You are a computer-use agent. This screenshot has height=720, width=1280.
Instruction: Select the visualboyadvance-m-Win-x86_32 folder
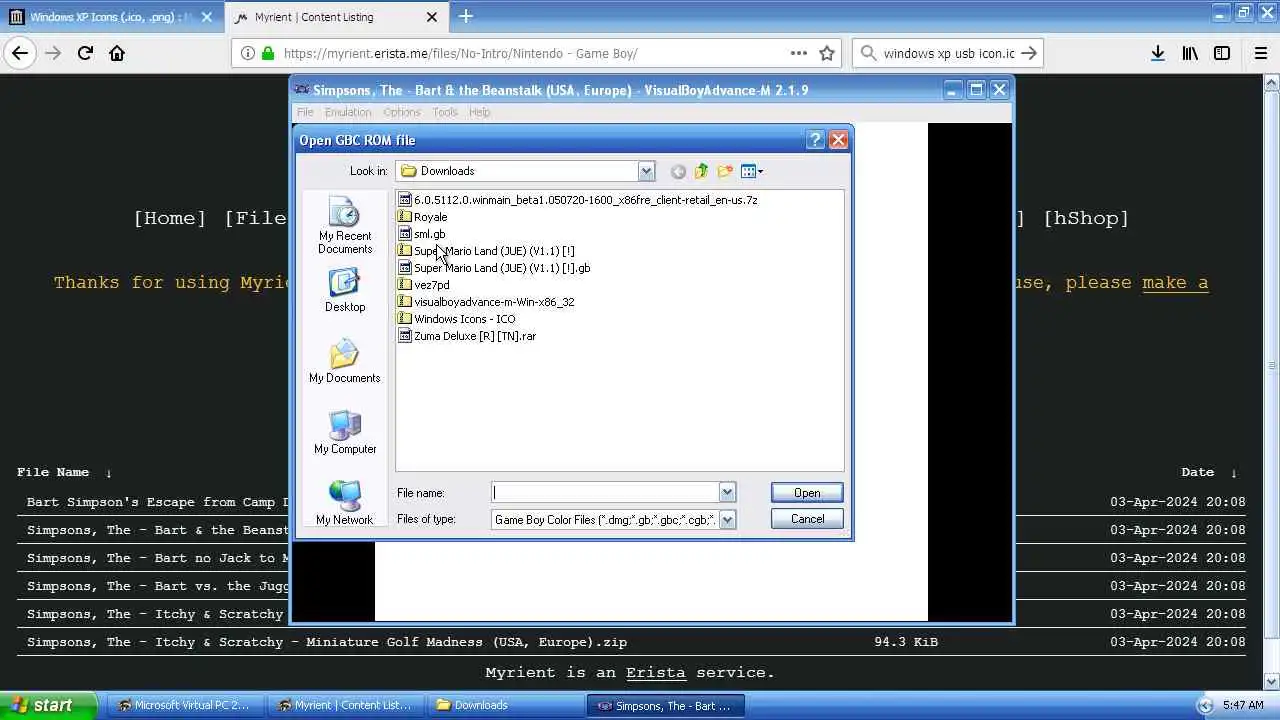coord(486,302)
